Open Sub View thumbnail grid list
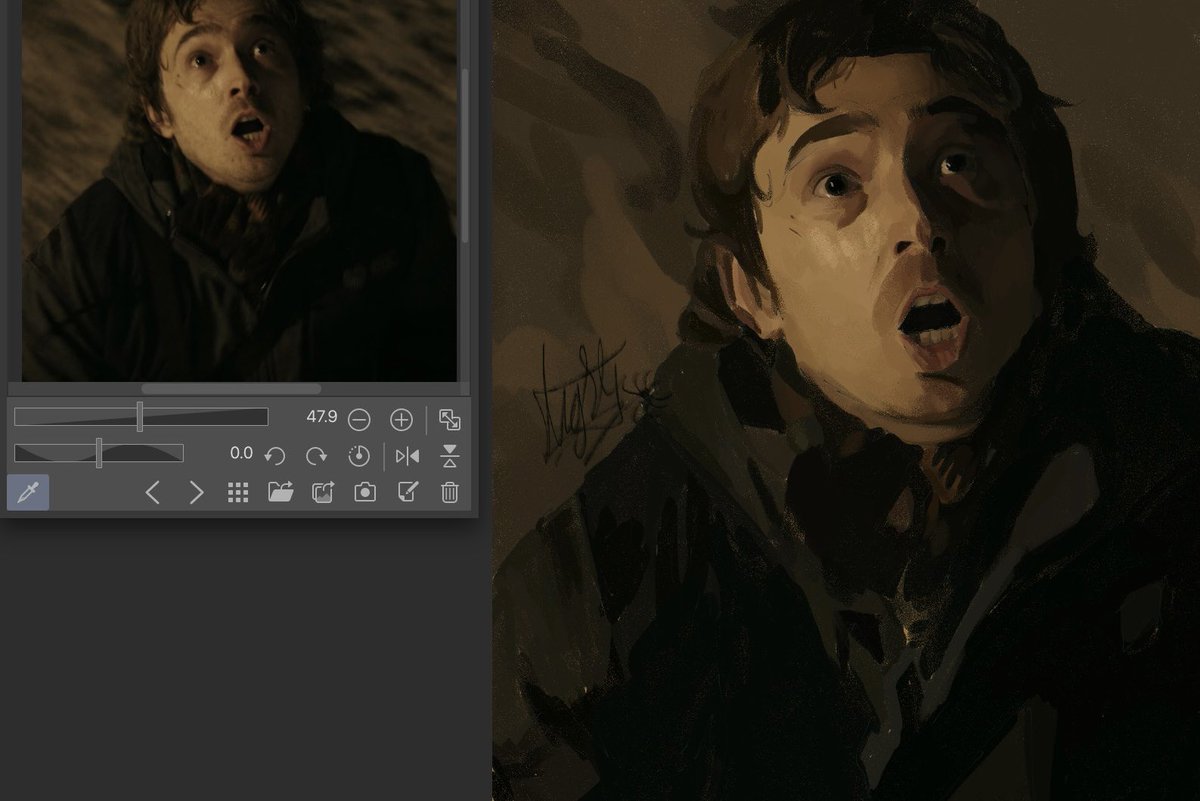Image resolution: width=1200 pixels, height=801 pixels. coord(238,492)
